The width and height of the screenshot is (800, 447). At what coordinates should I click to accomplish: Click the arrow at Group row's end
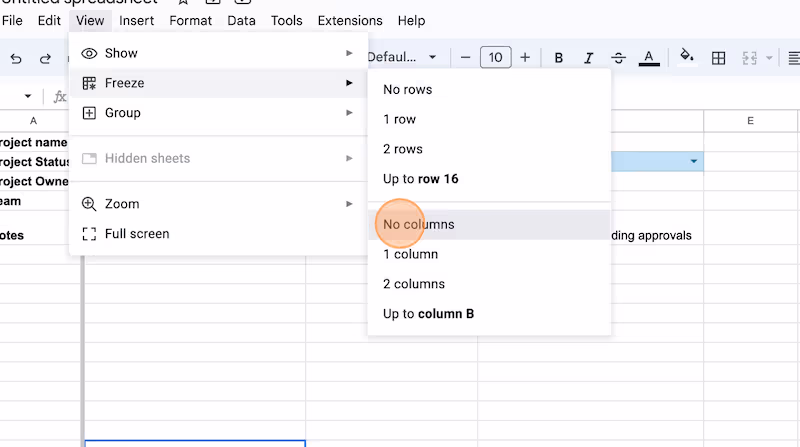click(349, 112)
